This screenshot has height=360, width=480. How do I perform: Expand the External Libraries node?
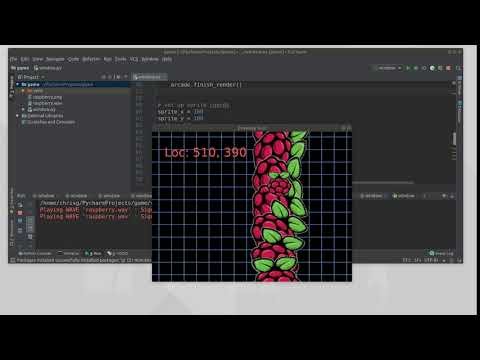tap(18, 116)
